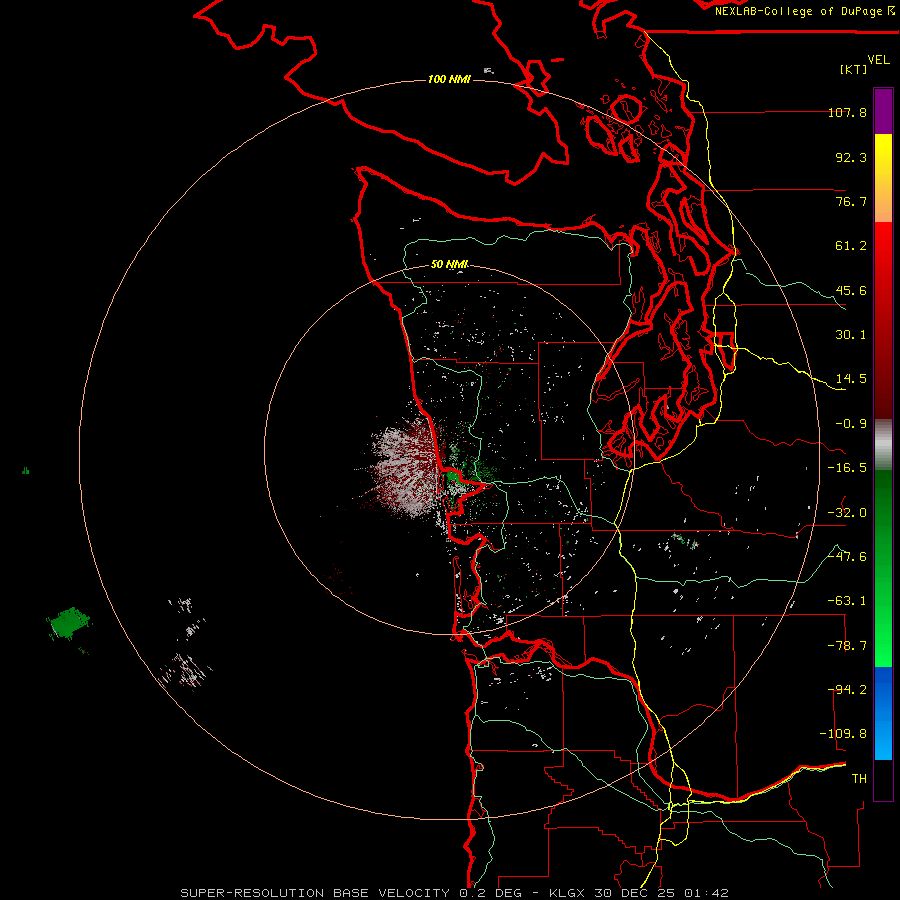
Task: Click the VEL legend title
Action: tap(878, 60)
